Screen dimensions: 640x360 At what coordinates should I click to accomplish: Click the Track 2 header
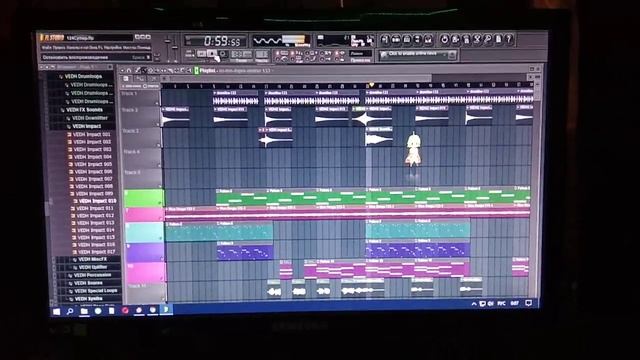[140, 117]
